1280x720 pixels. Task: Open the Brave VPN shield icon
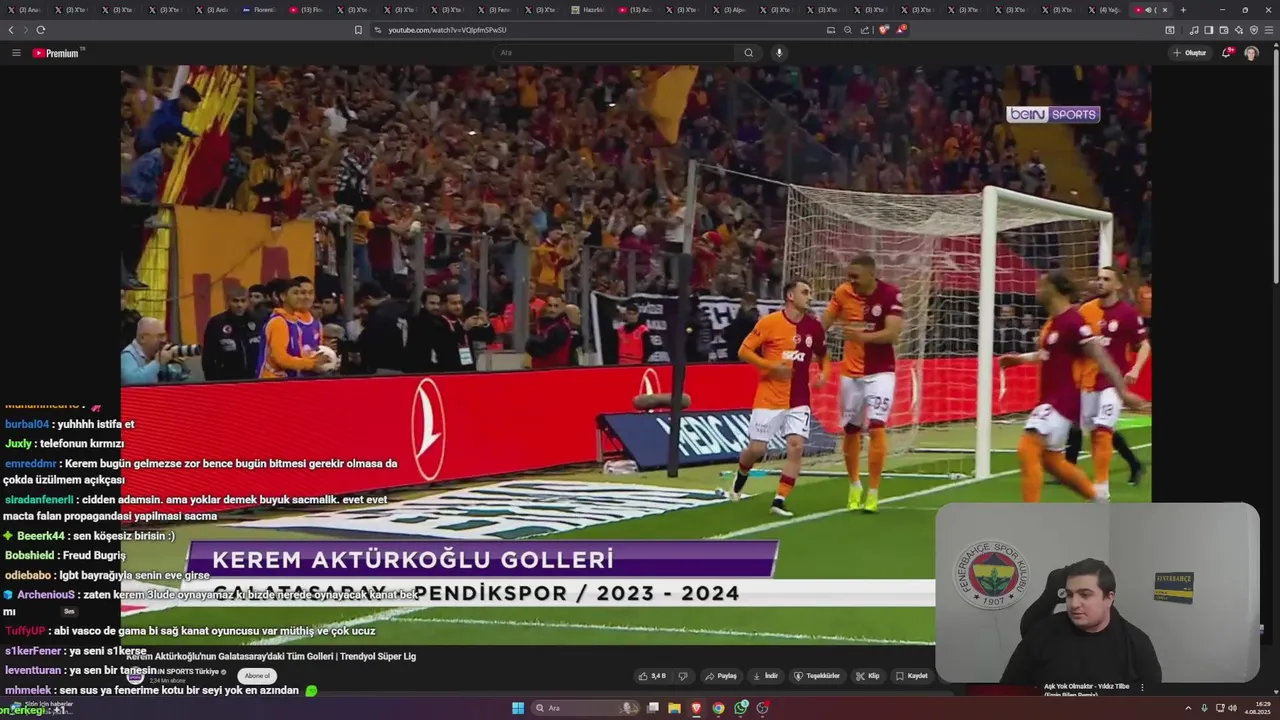(1254, 30)
